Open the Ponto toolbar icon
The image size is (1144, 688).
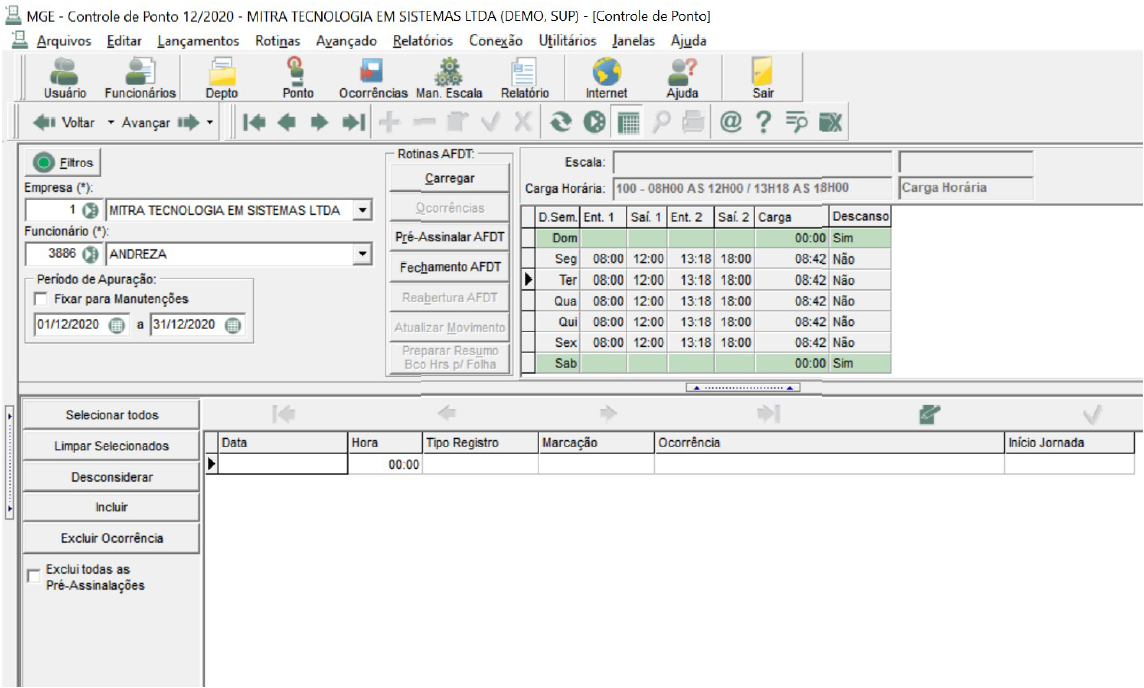tap(298, 78)
